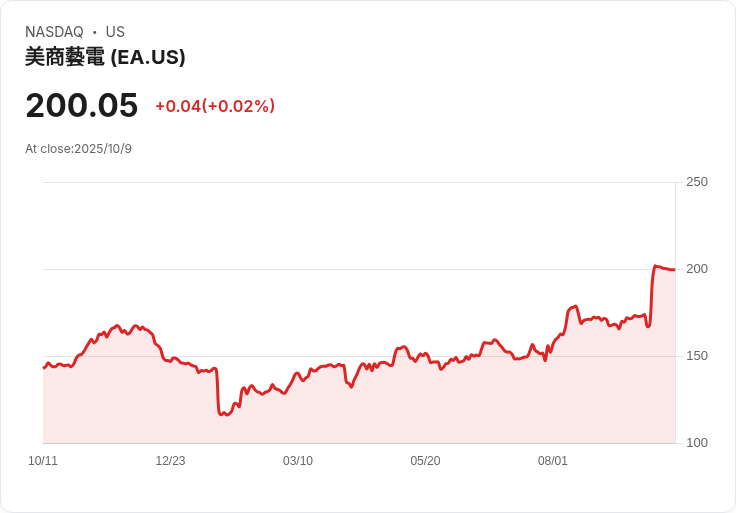Select the 150 y-axis price label
Screen dimensions: 736x513
pos(697,356)
